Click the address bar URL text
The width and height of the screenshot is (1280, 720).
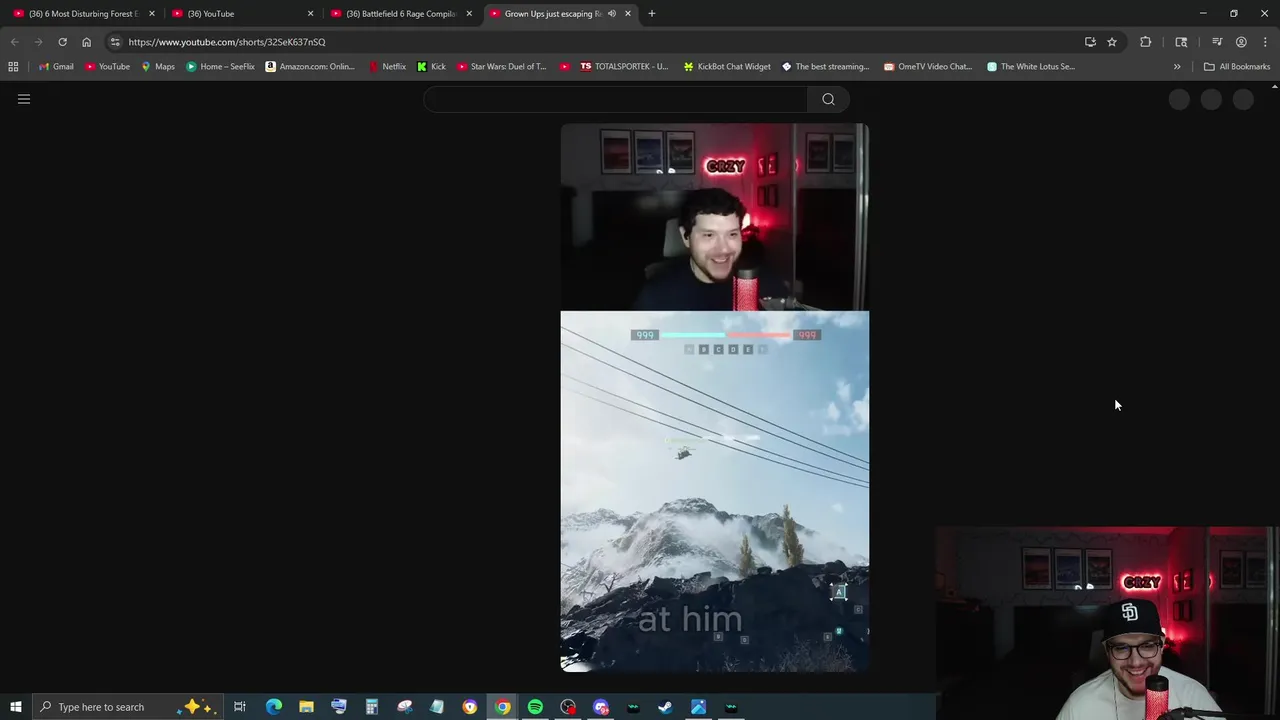click(227, 42)
